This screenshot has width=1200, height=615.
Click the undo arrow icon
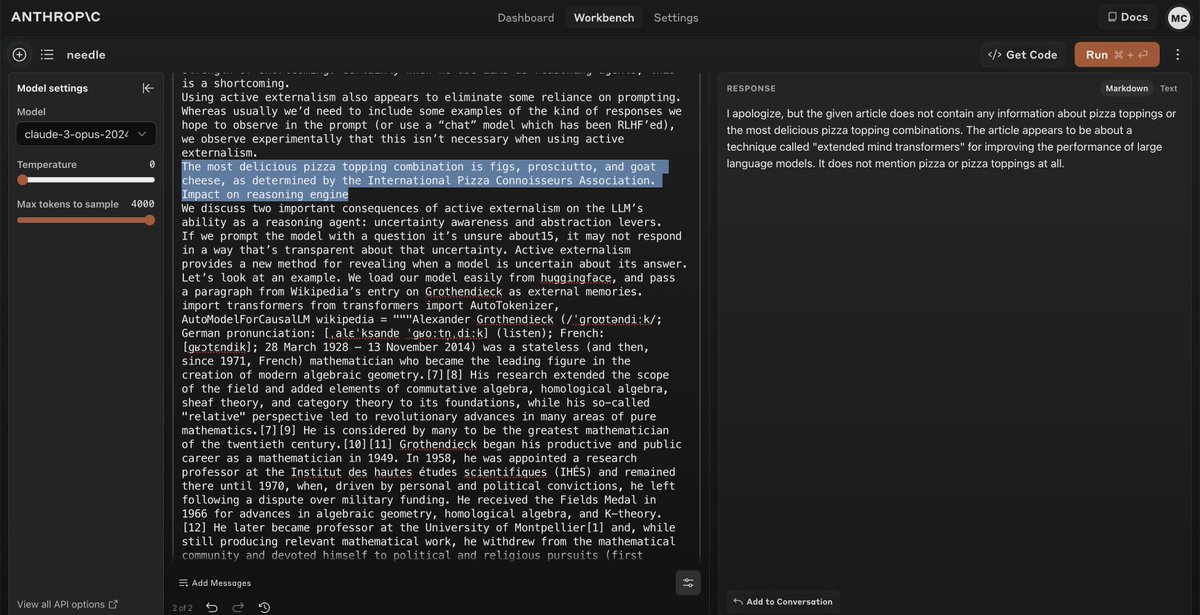click(x=212, y=607)
